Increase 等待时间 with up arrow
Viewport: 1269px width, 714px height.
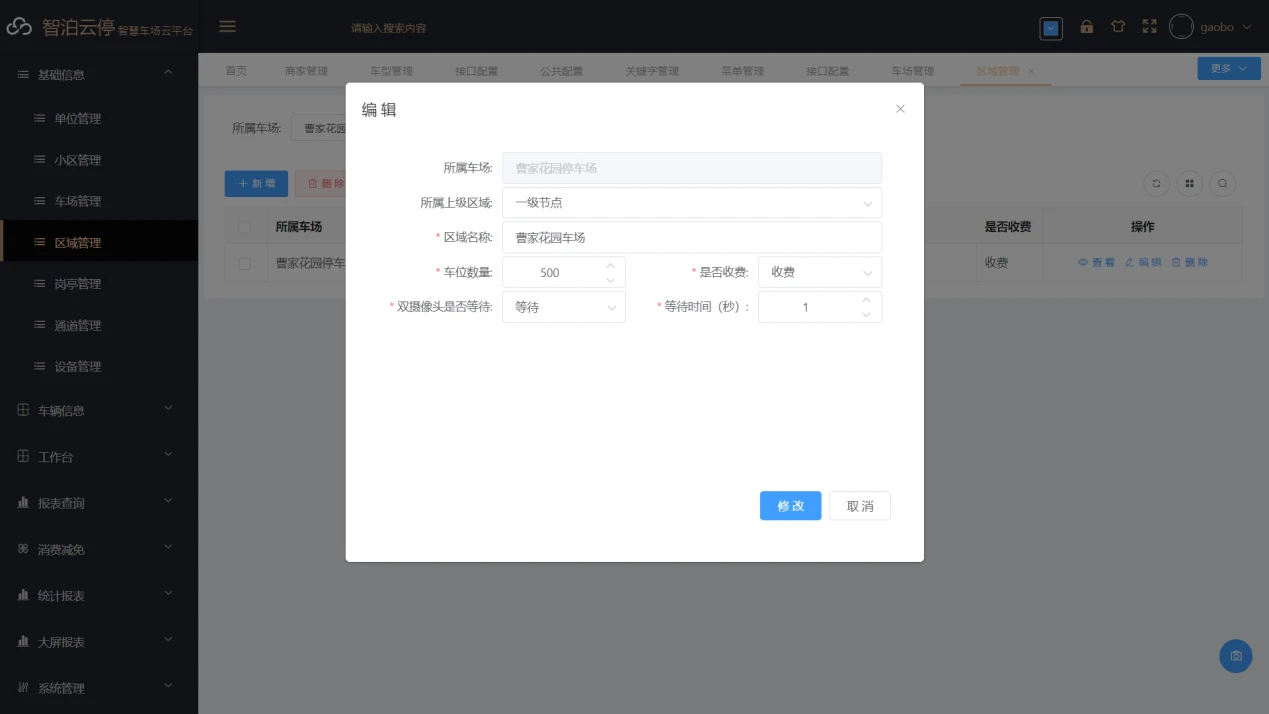click(x=866, y=300)
